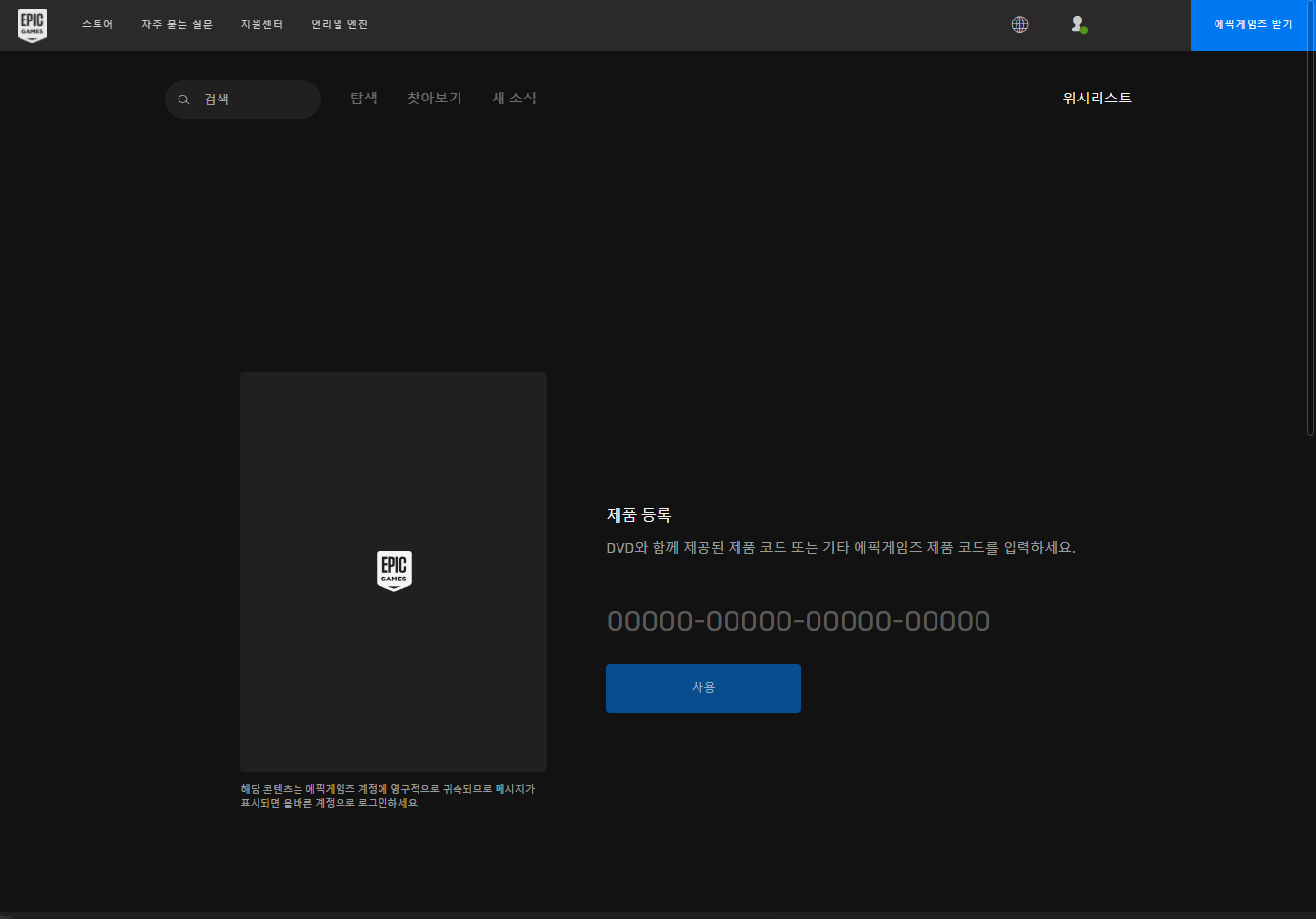Click the Epic Games logo placeholder thumbnail
The width and height of the screenshot is (1316, 919).
393,571
